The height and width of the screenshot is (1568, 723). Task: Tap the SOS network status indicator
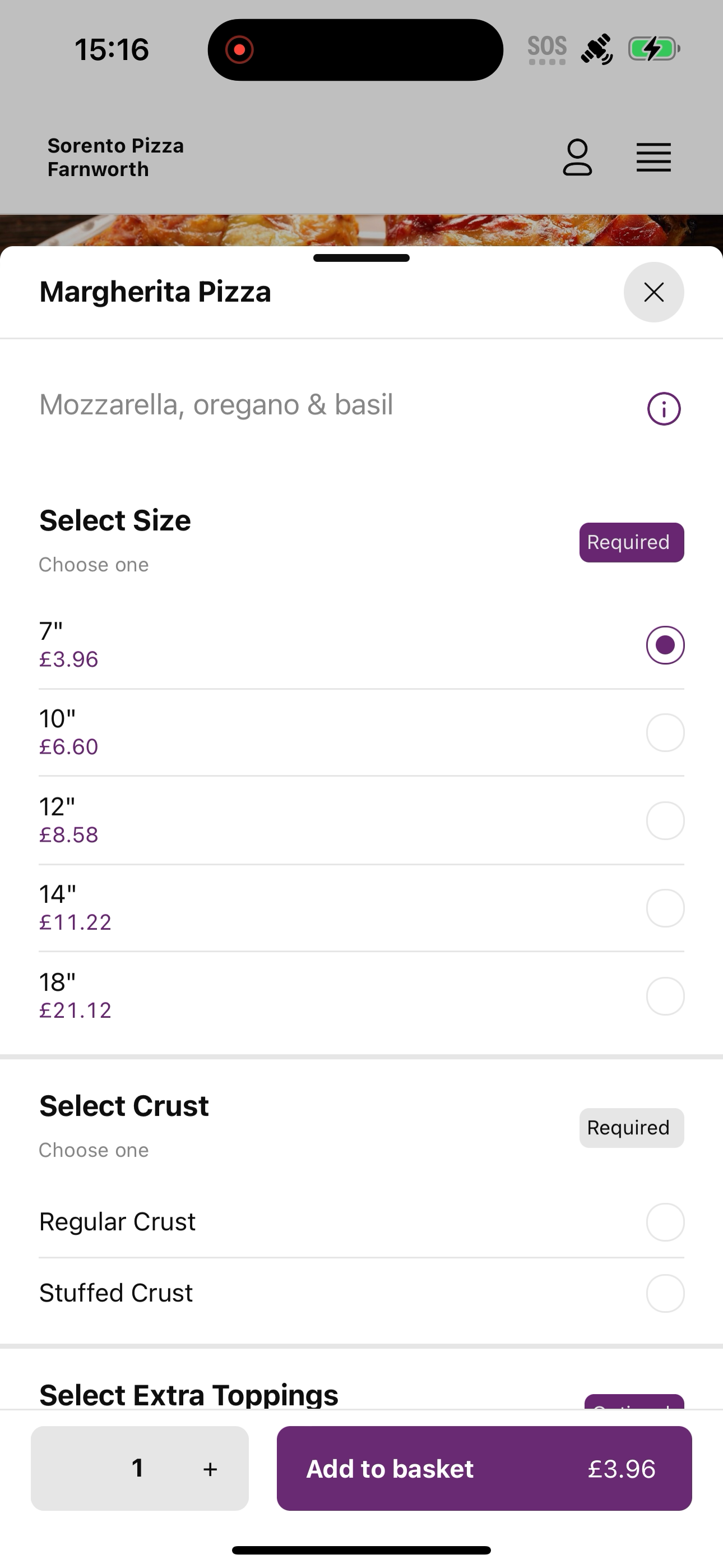tap(547, 50)
